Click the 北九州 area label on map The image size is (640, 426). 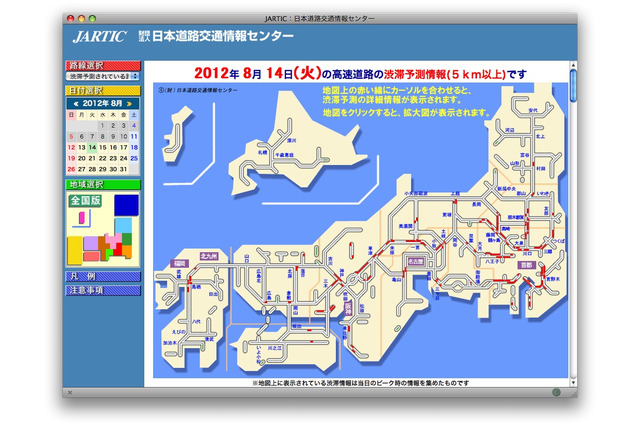pyautogui.click(x=209, y=256)
